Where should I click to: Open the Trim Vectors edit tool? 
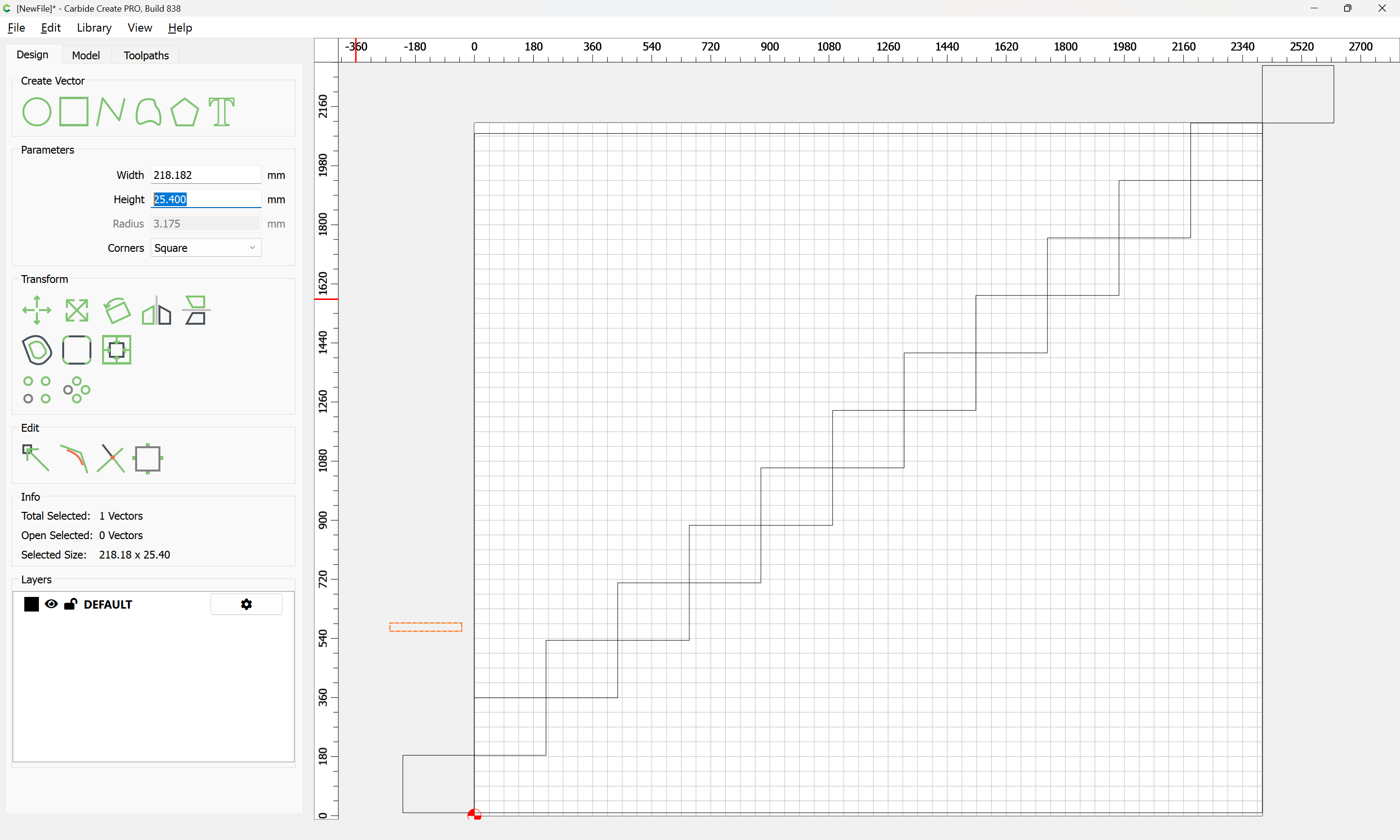[111, 458]
